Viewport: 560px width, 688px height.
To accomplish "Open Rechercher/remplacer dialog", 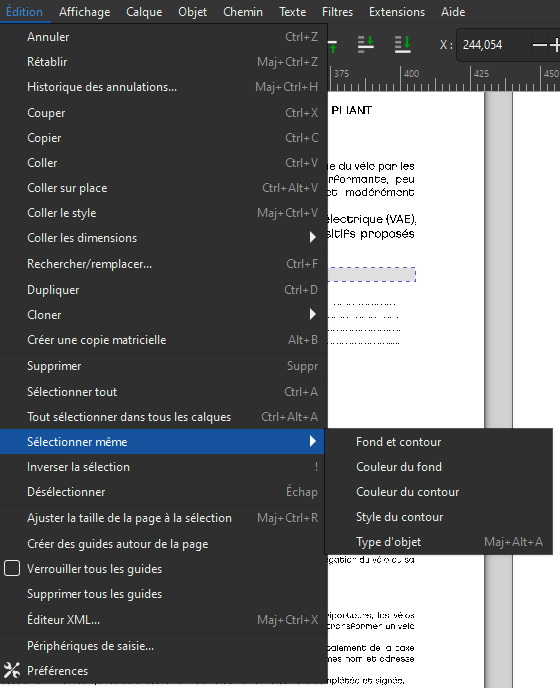I will click(163, 264).
